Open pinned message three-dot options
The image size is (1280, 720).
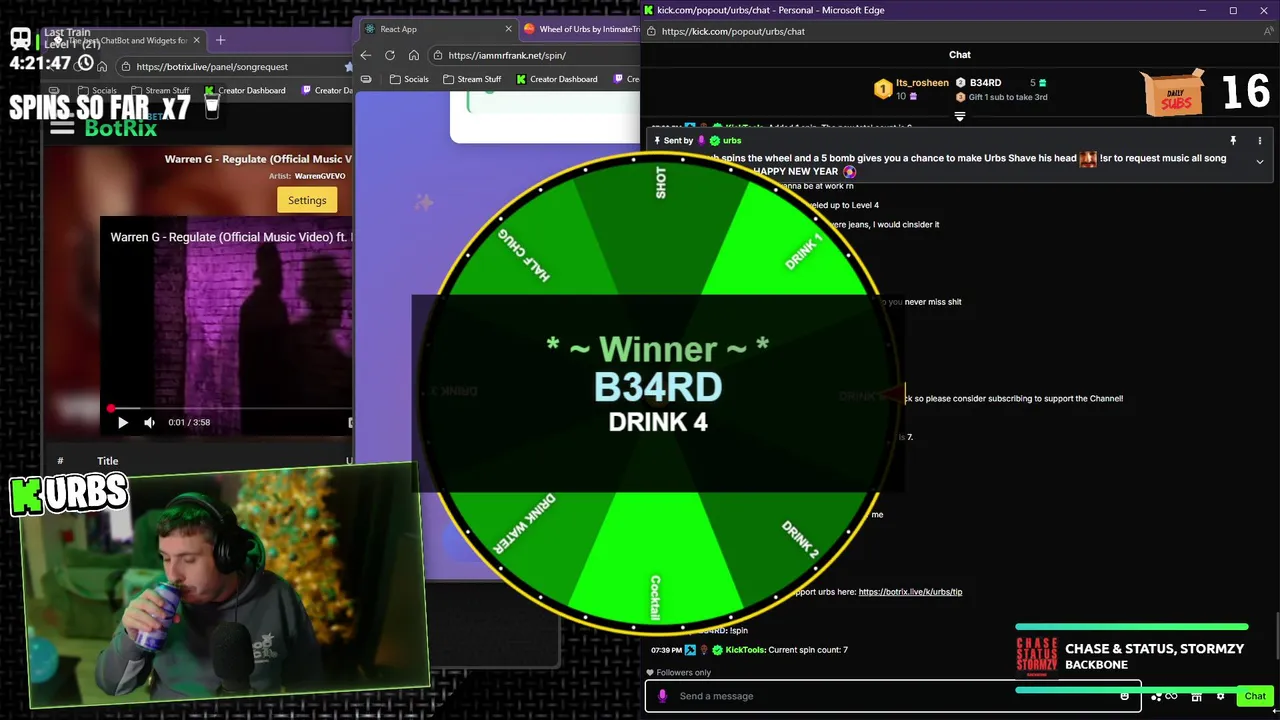(x=1259, y=141)
